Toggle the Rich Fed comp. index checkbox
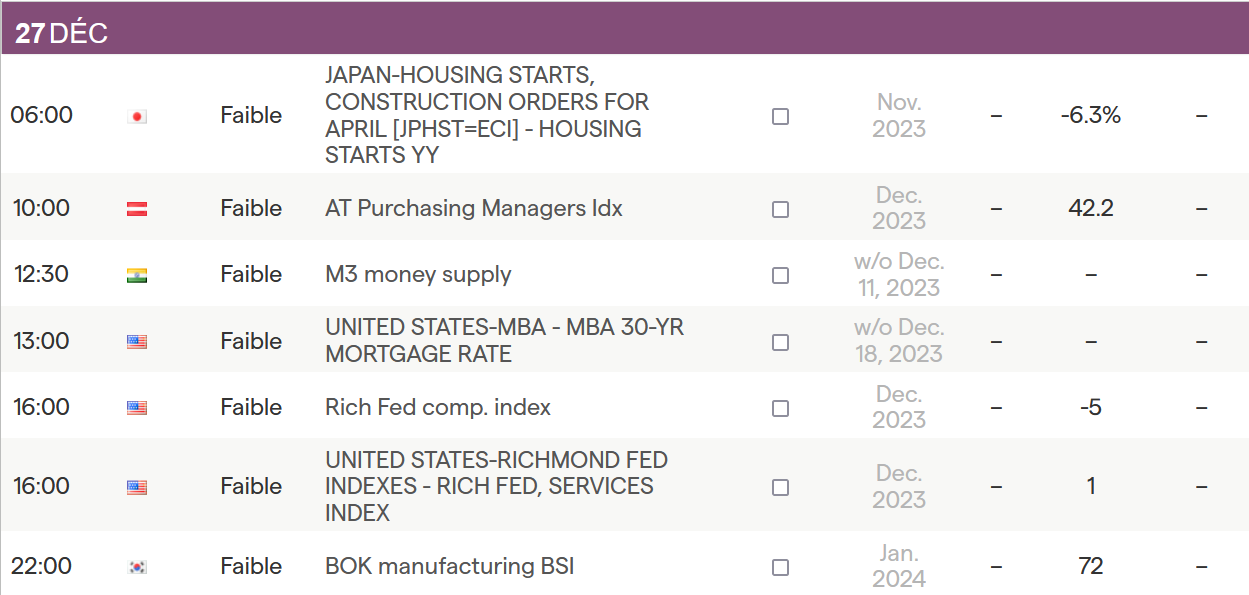Screen dimensions: 1249x595 [x=780, y=408]
